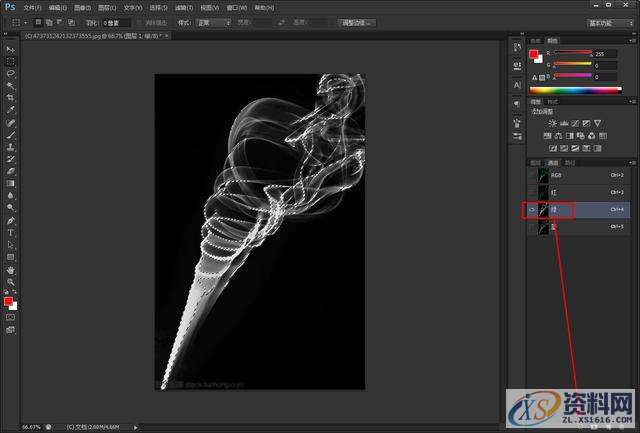Select the Pen tool
The width and height of the screenshot is (640, 433).
[10, 220]
